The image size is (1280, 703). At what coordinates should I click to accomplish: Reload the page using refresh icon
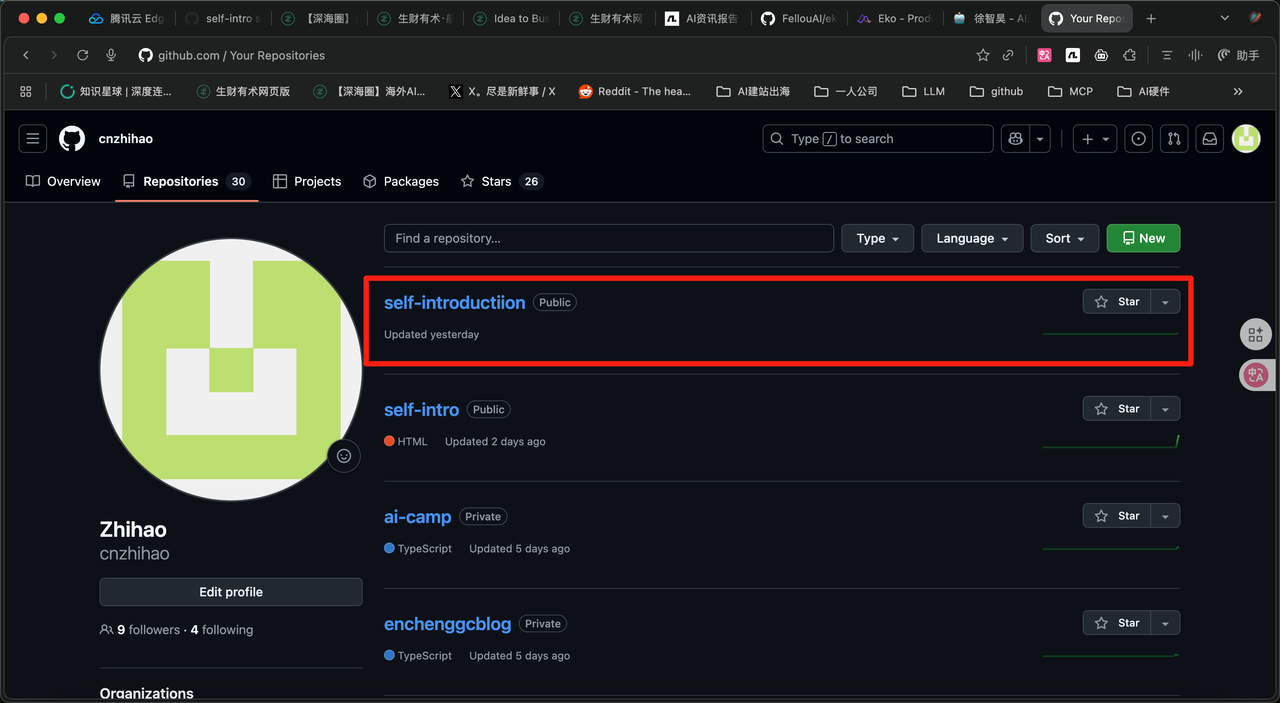(x=83, y=55)
